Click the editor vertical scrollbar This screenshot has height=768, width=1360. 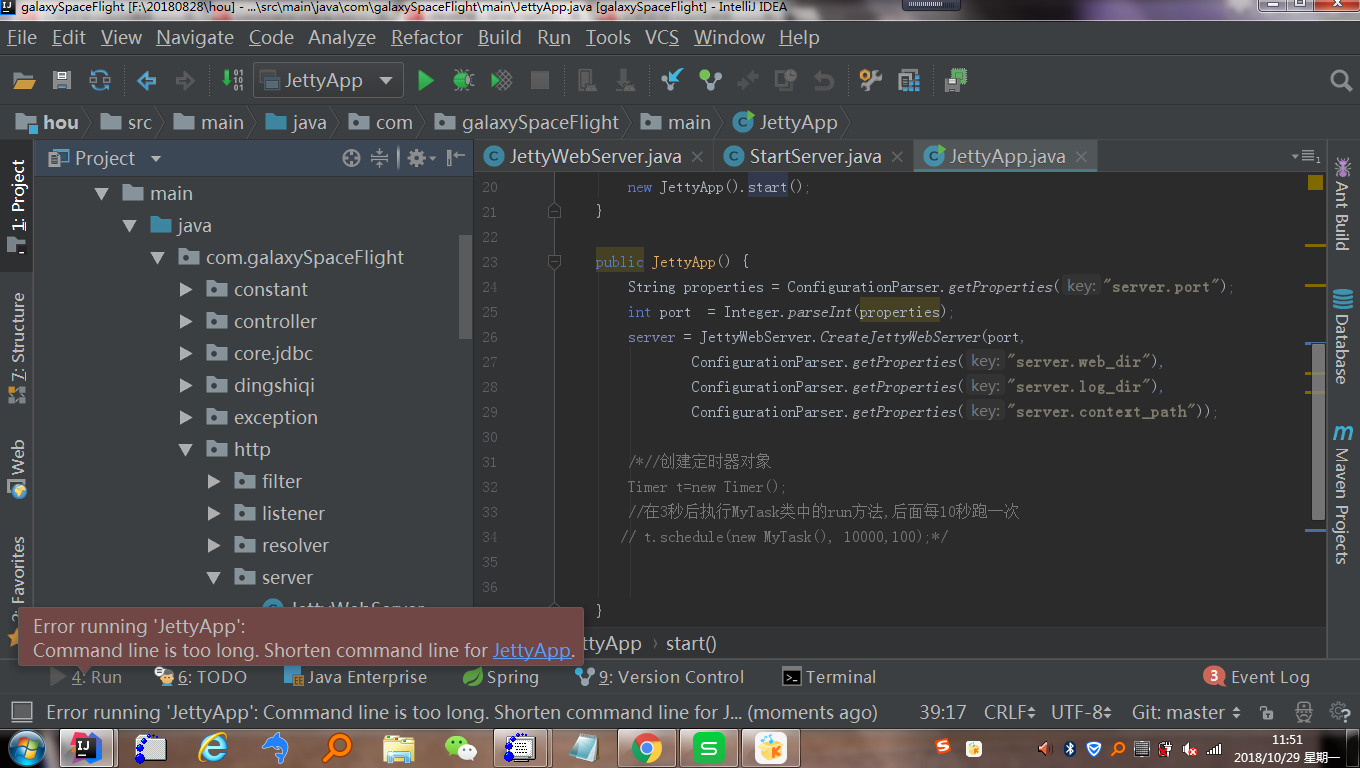click(x=1318, y=430)
